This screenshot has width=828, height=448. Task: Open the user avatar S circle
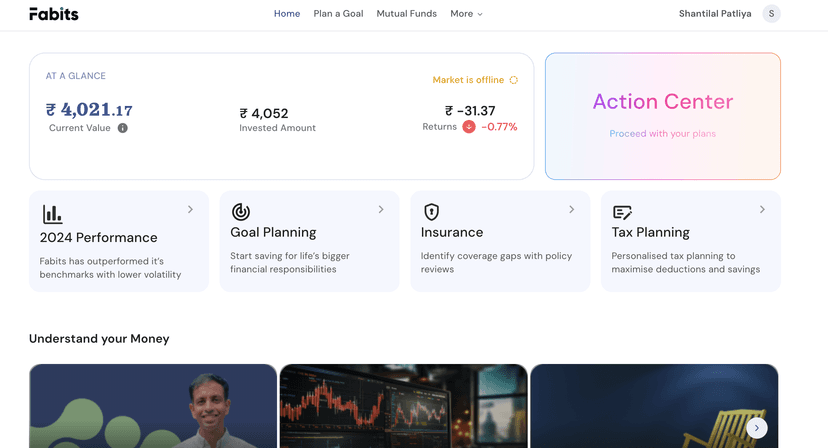pyautogui.click(x=771, y=14)
